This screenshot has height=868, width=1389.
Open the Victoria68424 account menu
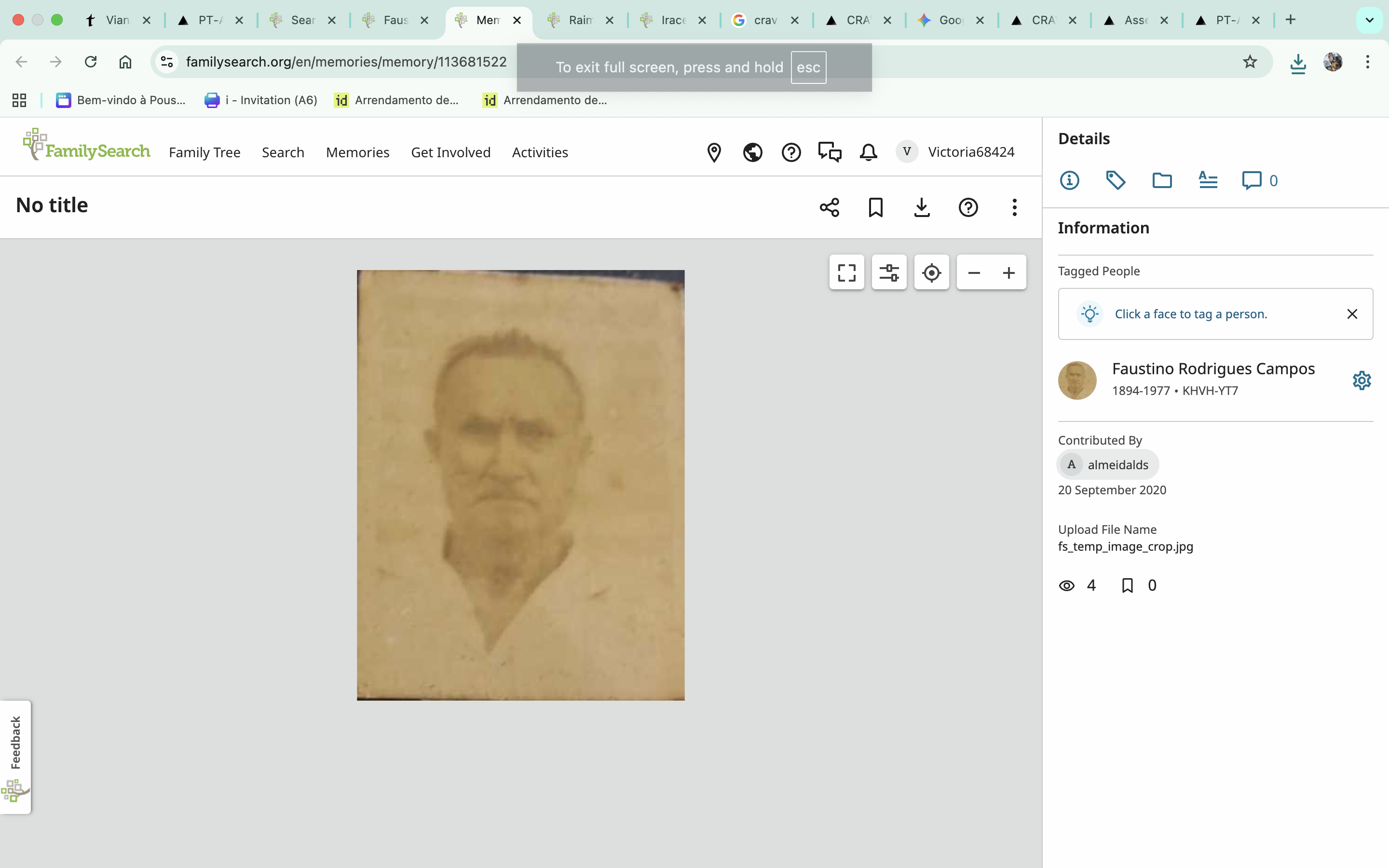click(955, 152)
